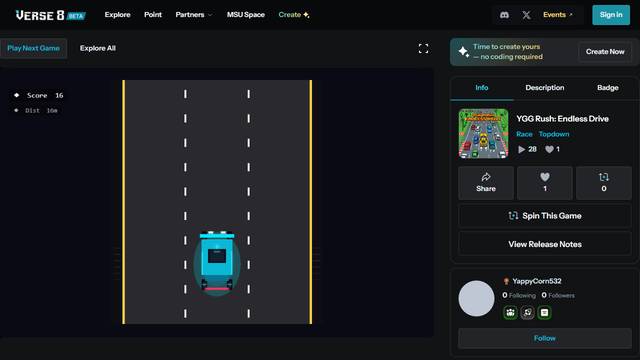Viewport: 640px width, 360px height.
Task: Open YGG Rush game thumbnail
Action: tap(483, 133)
